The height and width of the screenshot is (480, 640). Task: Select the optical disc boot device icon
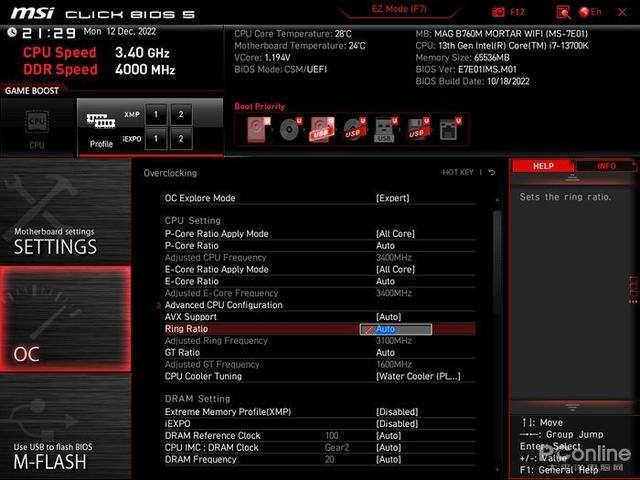pyautogui.click(x=290, y=129)
